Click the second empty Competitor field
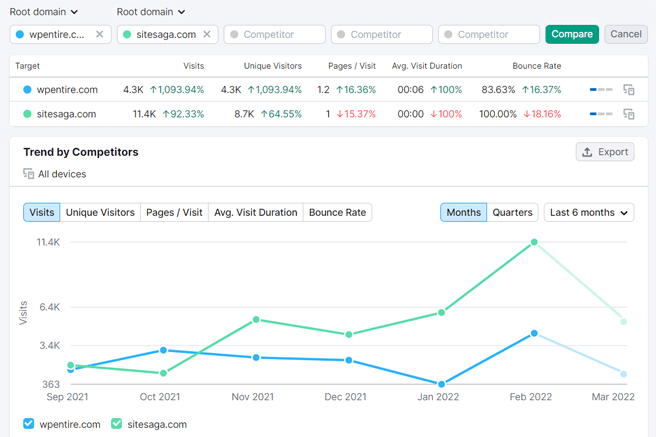The image size is (656, 437). pyautogui.click(x=382, y=34)
